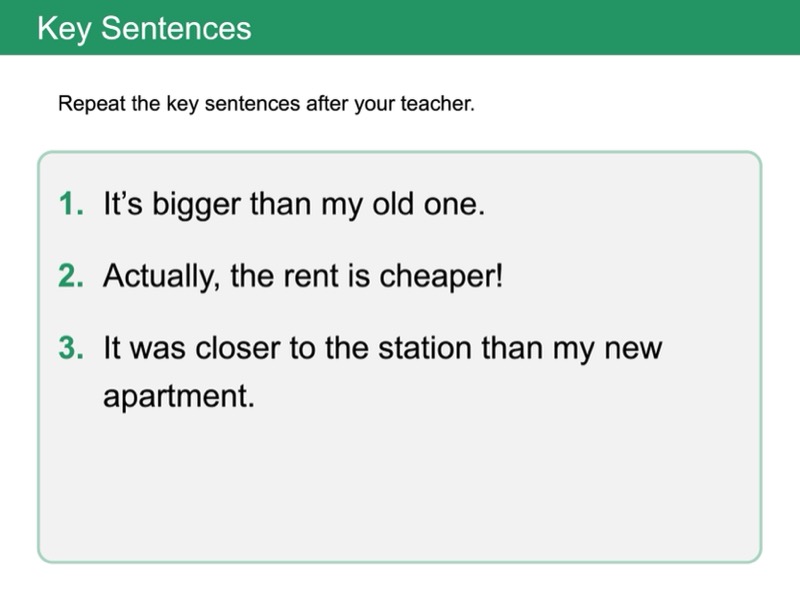Select the instruction line about repeating sentences
Screen dimensions: 800x600
(x=266, y=103)
